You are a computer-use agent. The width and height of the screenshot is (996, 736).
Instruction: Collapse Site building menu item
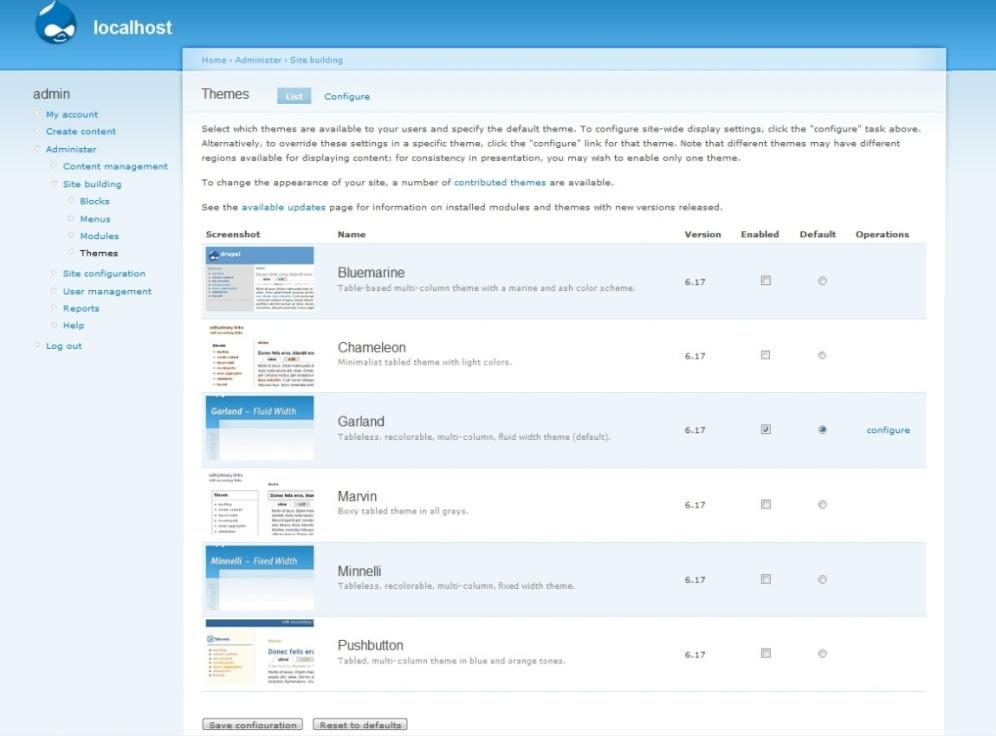tap(92, 184)
